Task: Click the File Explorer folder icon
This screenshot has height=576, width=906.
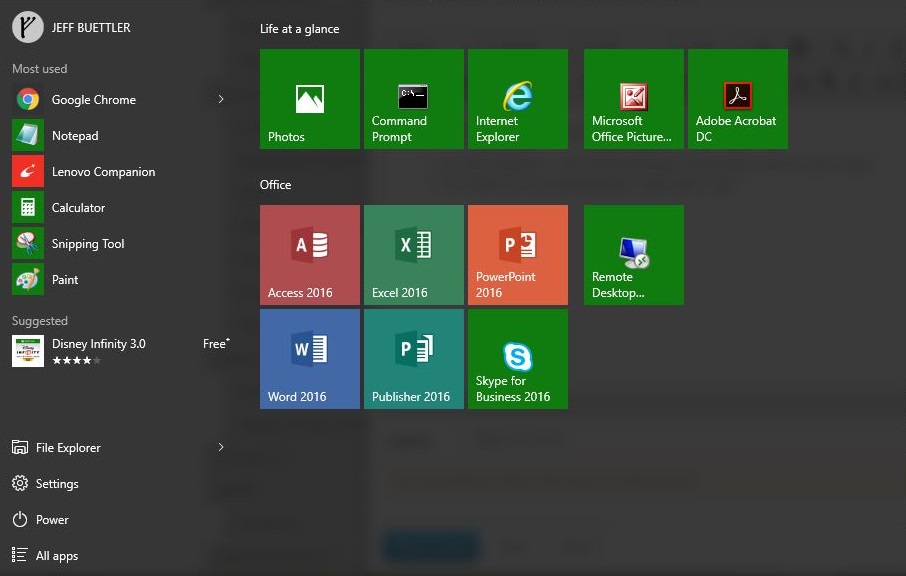Action: pyautogui.click(x=20, y=447)
